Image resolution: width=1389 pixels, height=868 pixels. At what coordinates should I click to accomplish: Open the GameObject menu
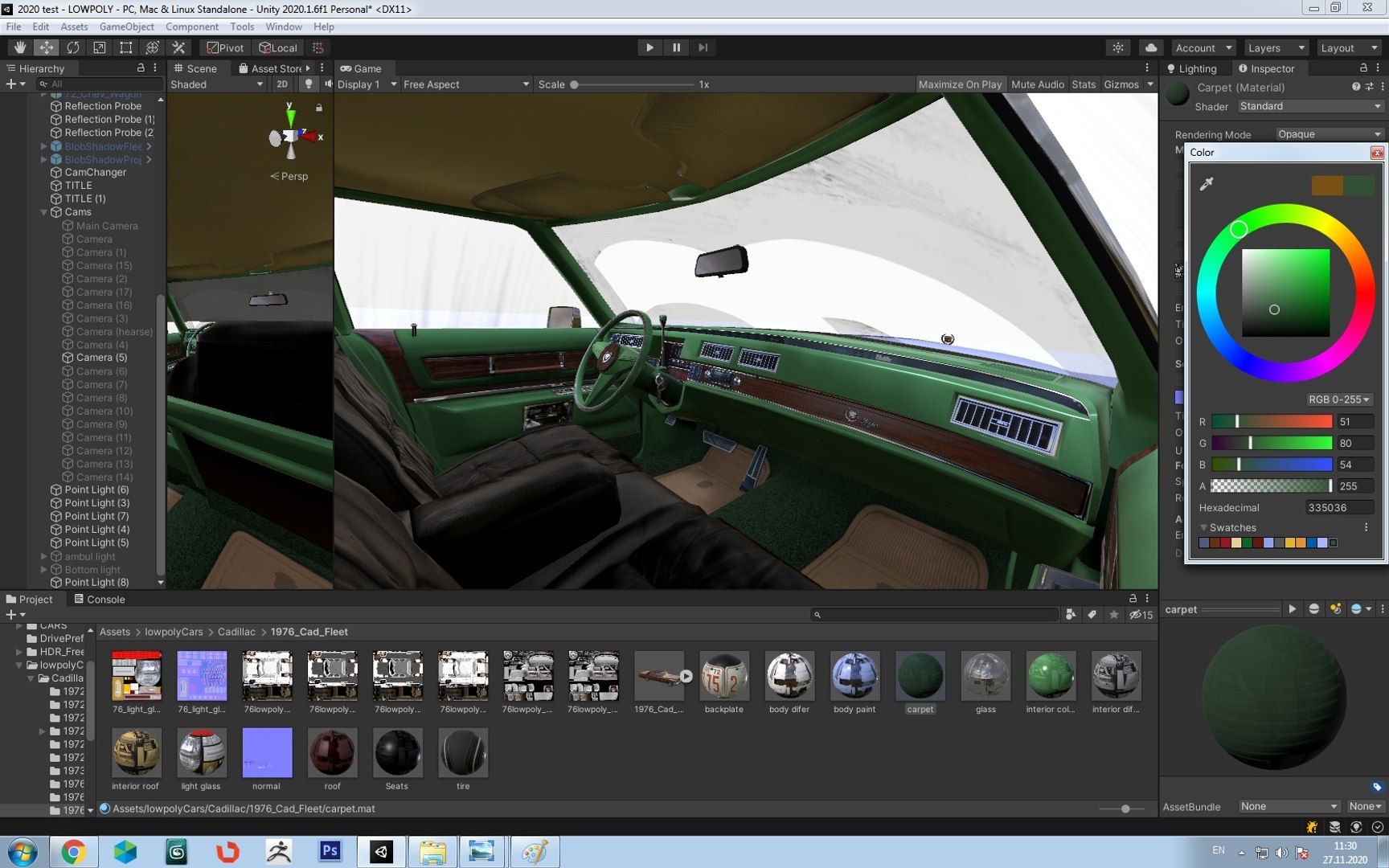(x=126, y=27)
